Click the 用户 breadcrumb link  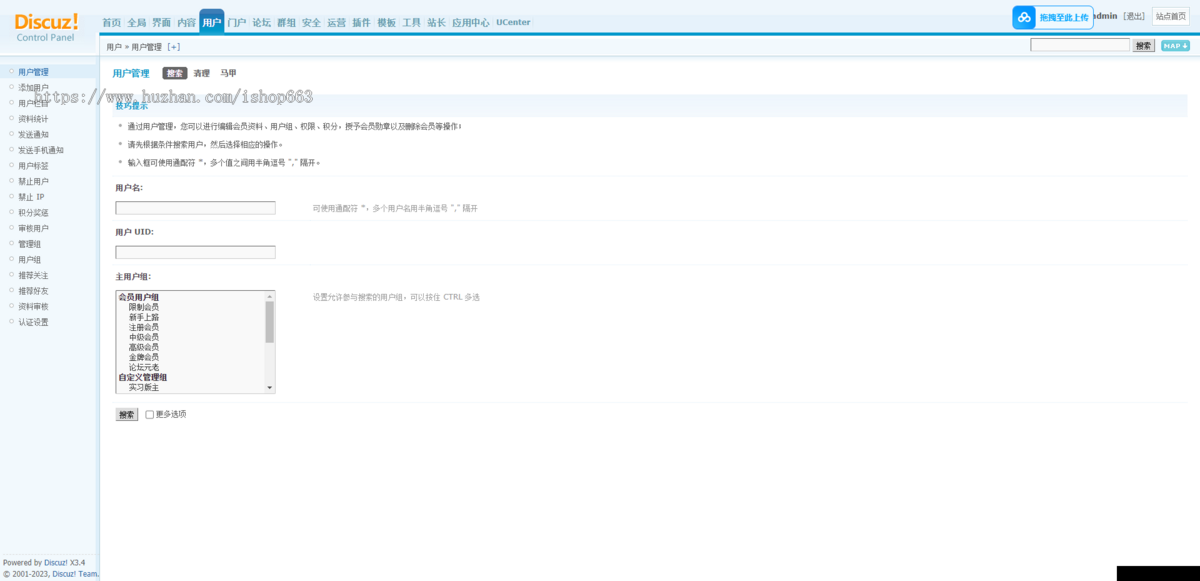(x=114, y=47)
